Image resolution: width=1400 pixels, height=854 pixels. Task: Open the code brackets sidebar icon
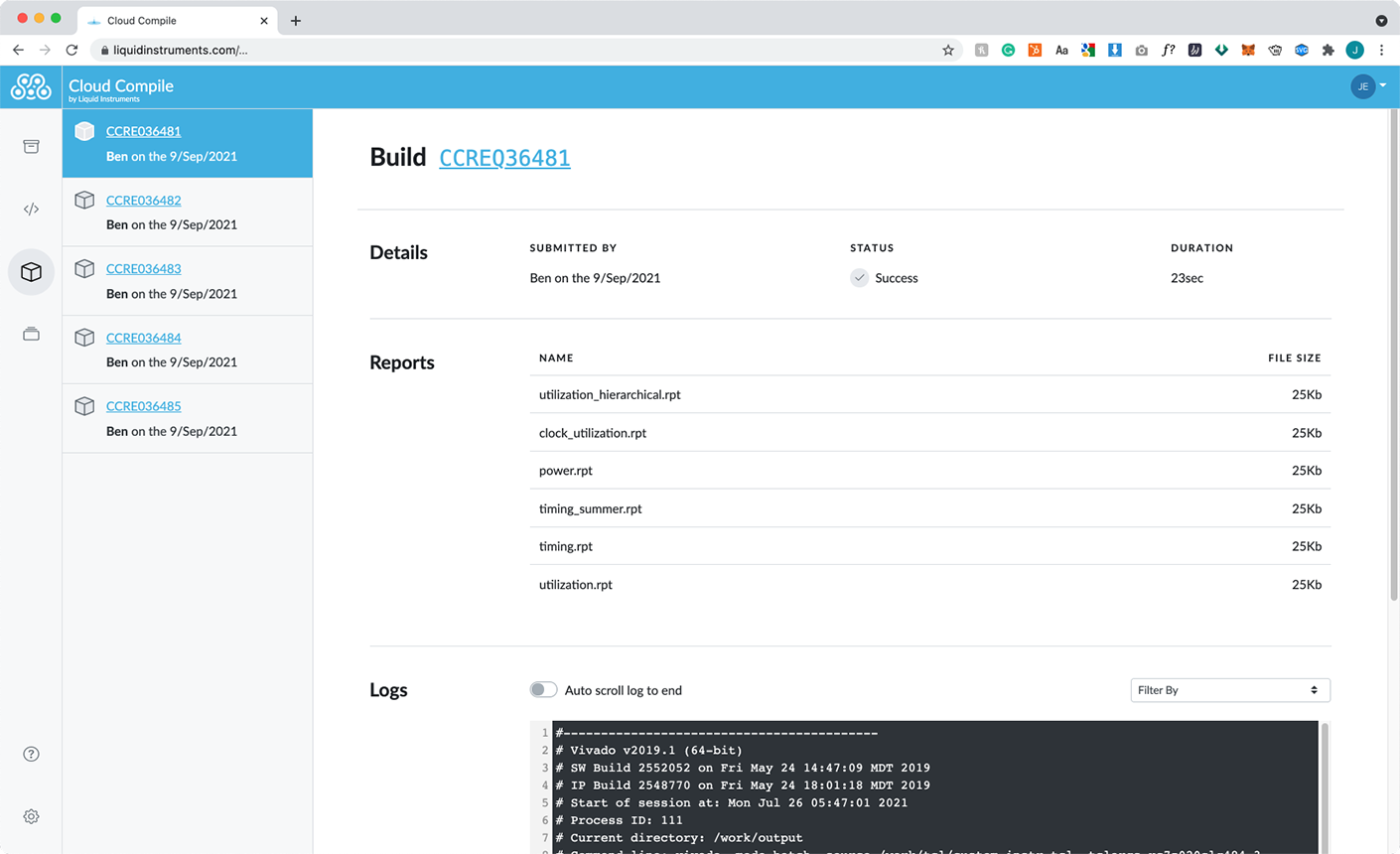click(x=31, y=209)
